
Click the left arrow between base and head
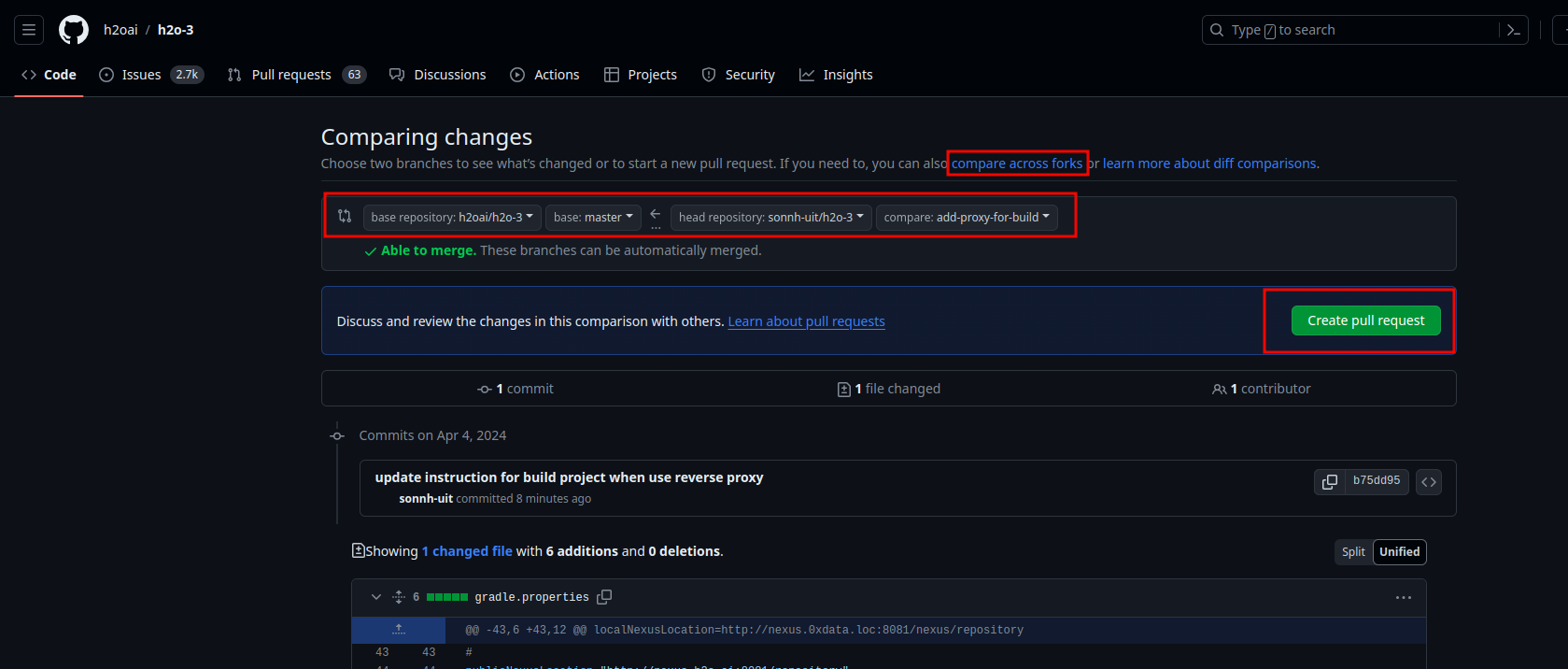[656, 214]
